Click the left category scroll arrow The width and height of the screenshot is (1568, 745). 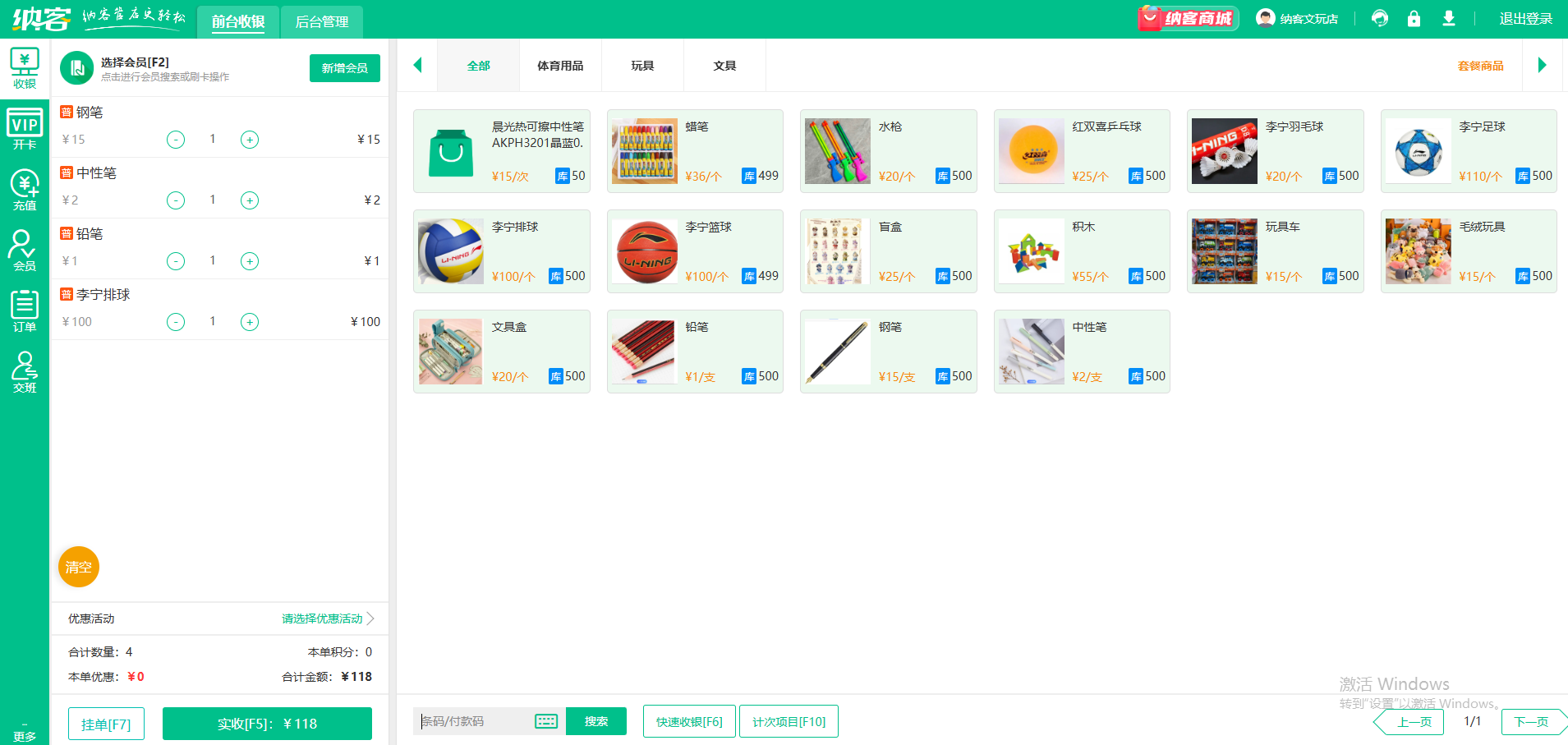pyautogui.click(x=417, y=65)
